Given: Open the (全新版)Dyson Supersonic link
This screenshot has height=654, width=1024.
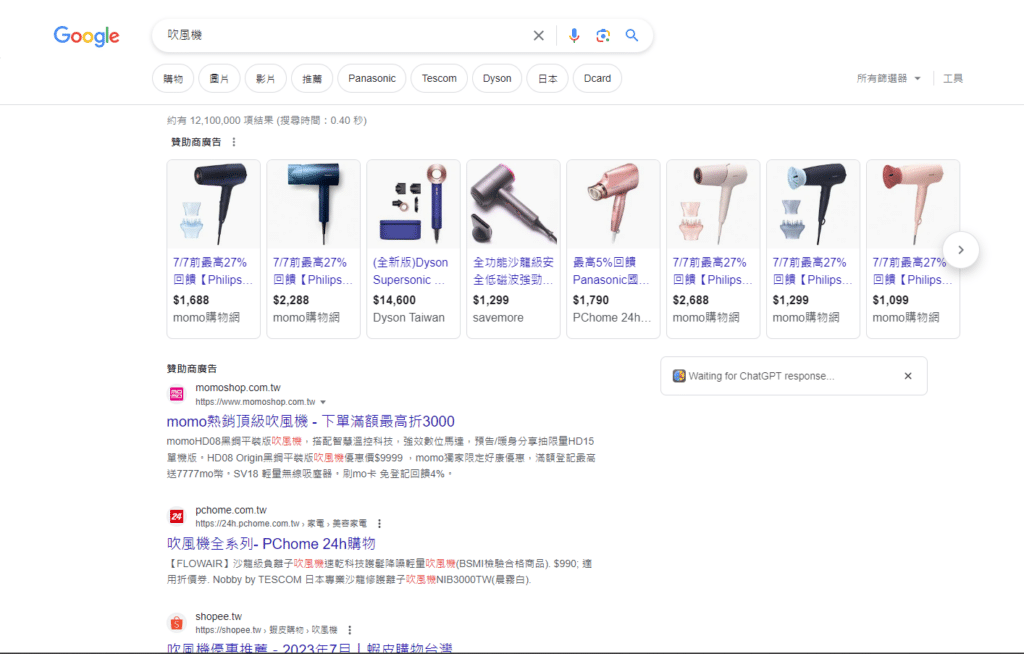Looking at the screenshot, I should coord(410,271).
